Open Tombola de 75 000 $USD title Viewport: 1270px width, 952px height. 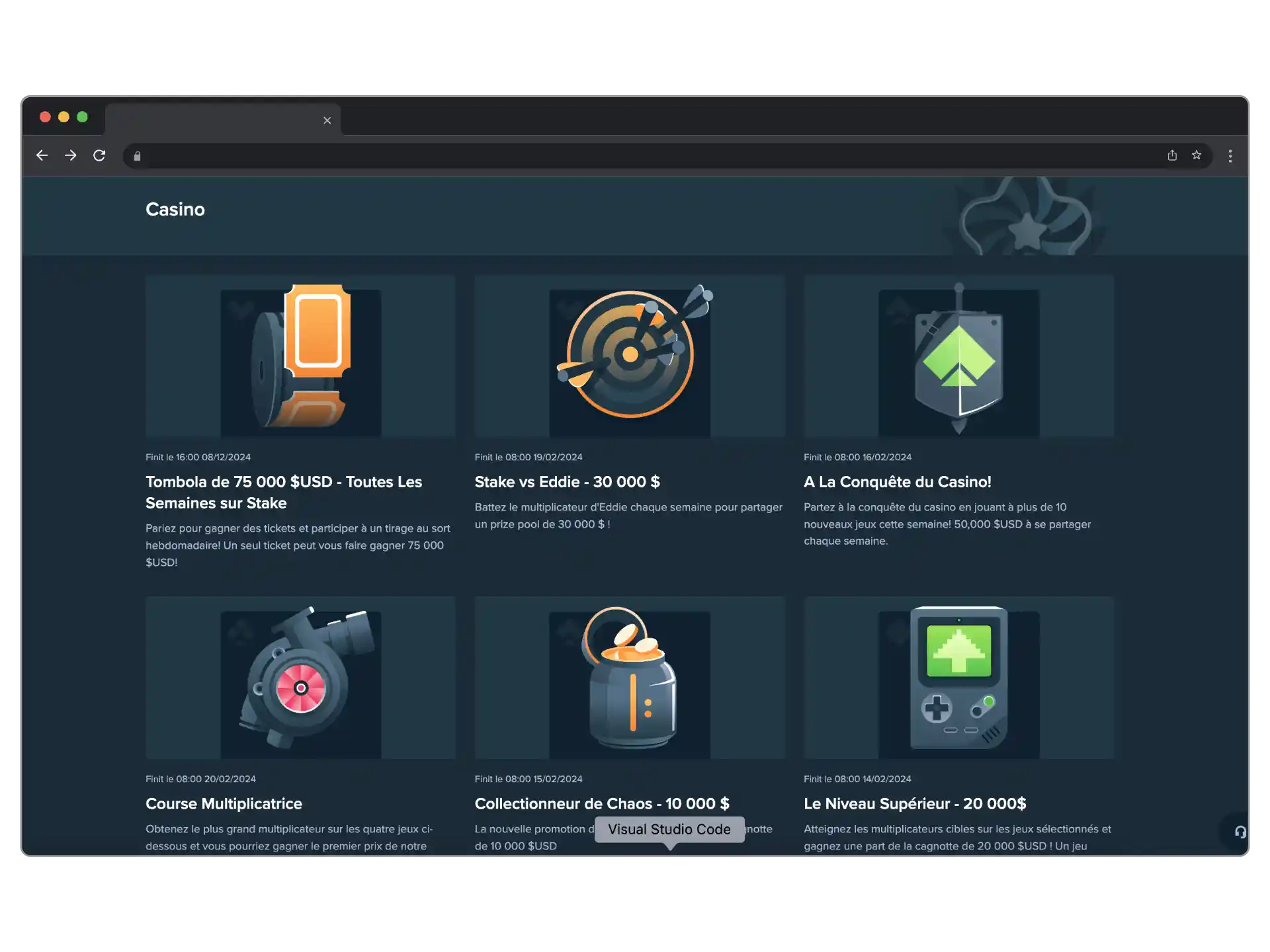point(284,493)
